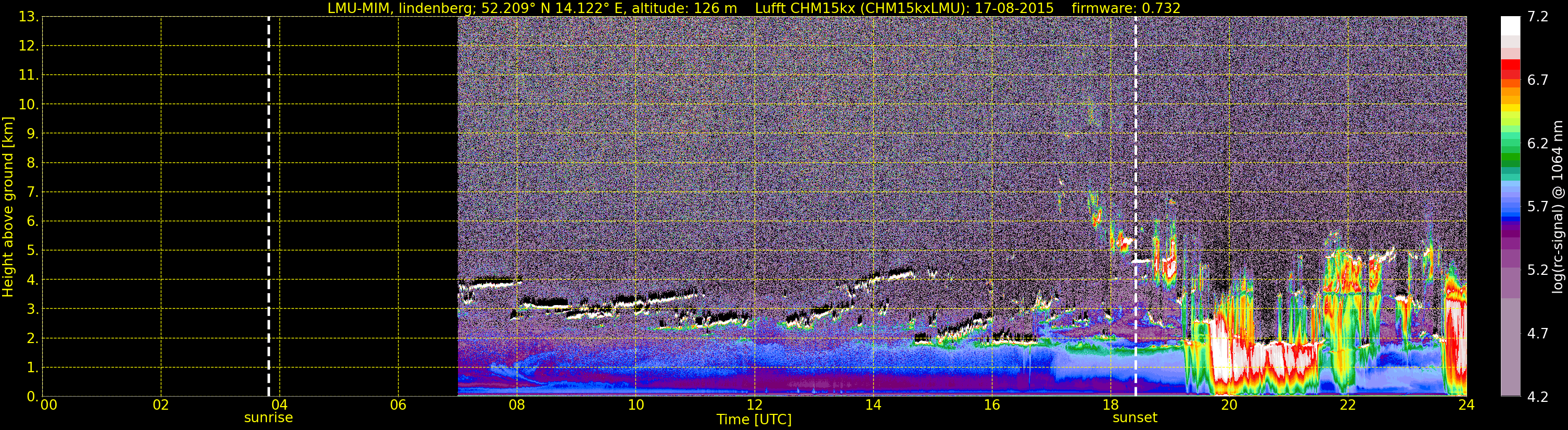Viewport: 1568px width, 430px height.
Task: Click the colorbar tick label '4.2'
Action: (1538, 397)
